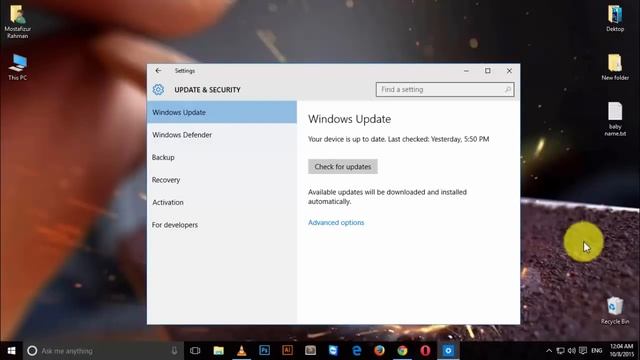Viewport: 640px width, 360px height.
Task: Click the 'UPDATE & SECURITY' header title
Action: tap(207, 90)
